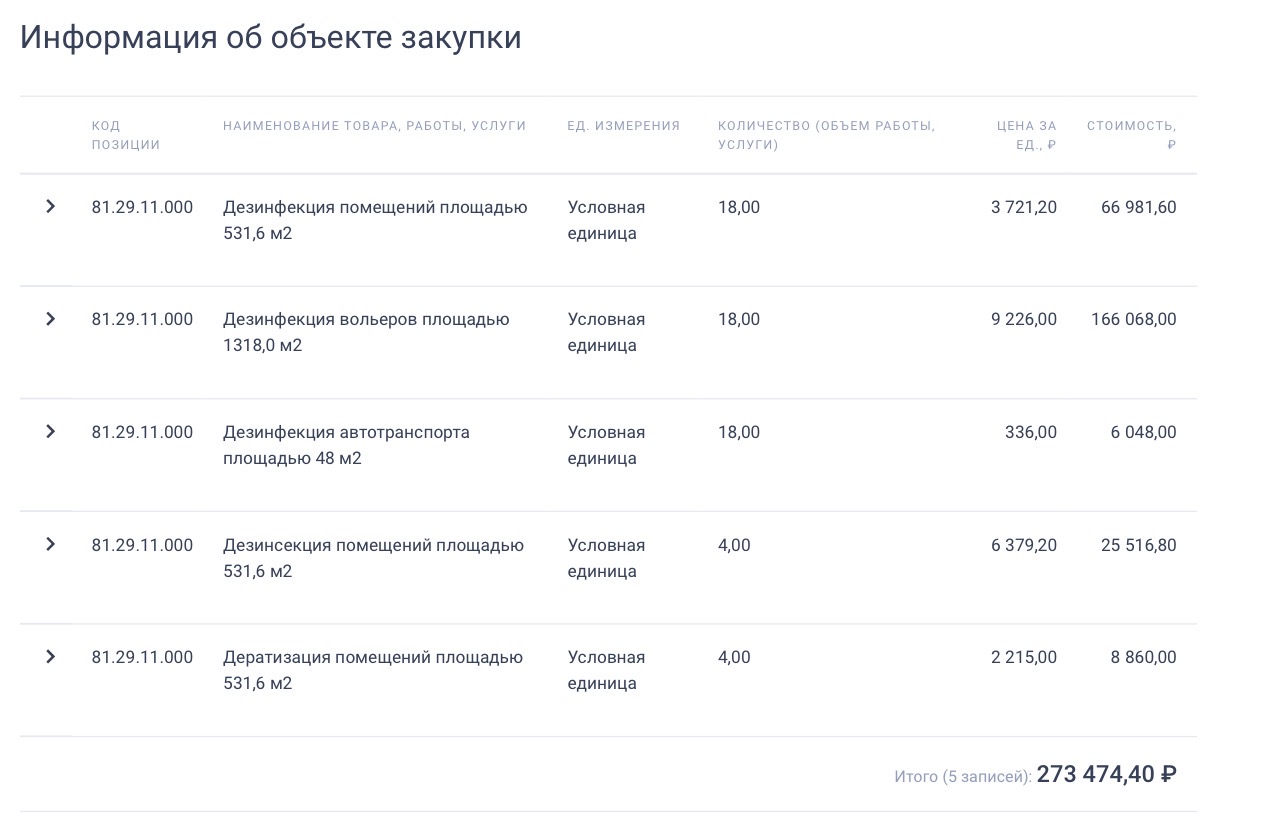Click 'Наименование товара, работы, услуги' column header
Viewport: 1266px width, 833px height.
pyautogui.click(x=374, y=126)
